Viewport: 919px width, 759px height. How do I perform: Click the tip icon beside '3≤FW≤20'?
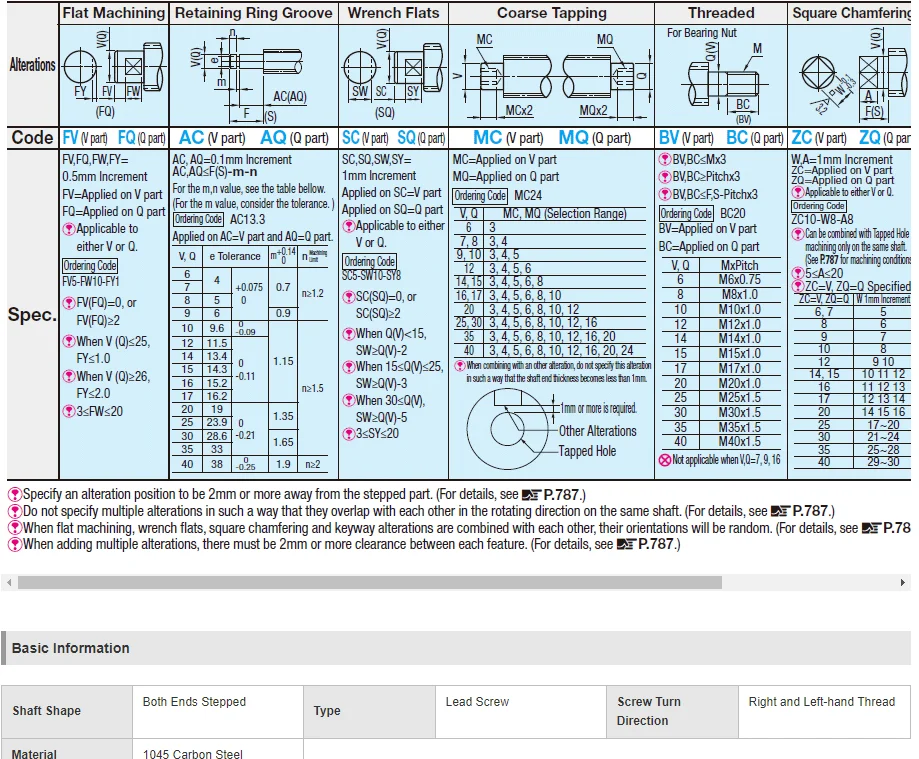coord(69,411)
